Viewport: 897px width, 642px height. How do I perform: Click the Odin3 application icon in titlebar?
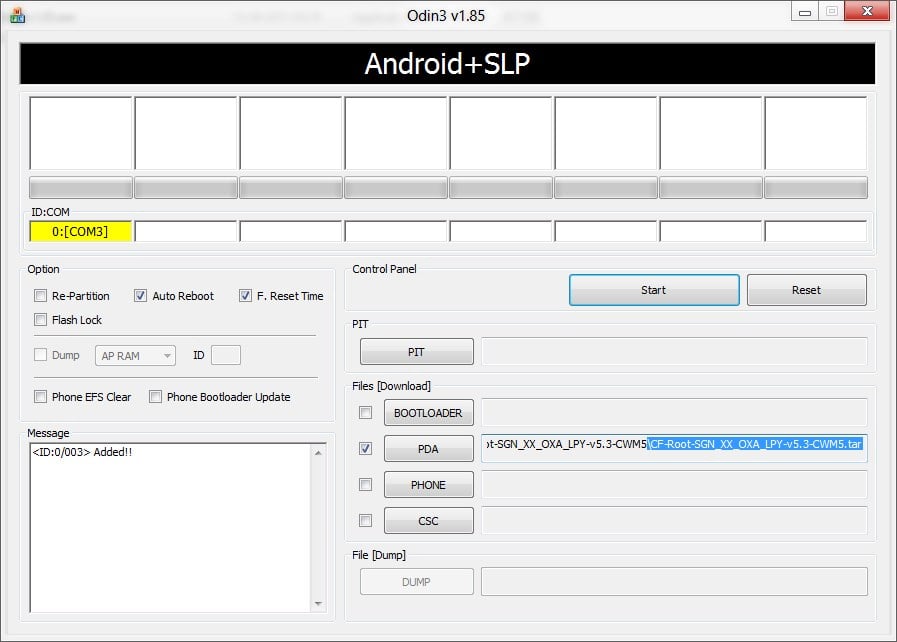click(18, 16)
